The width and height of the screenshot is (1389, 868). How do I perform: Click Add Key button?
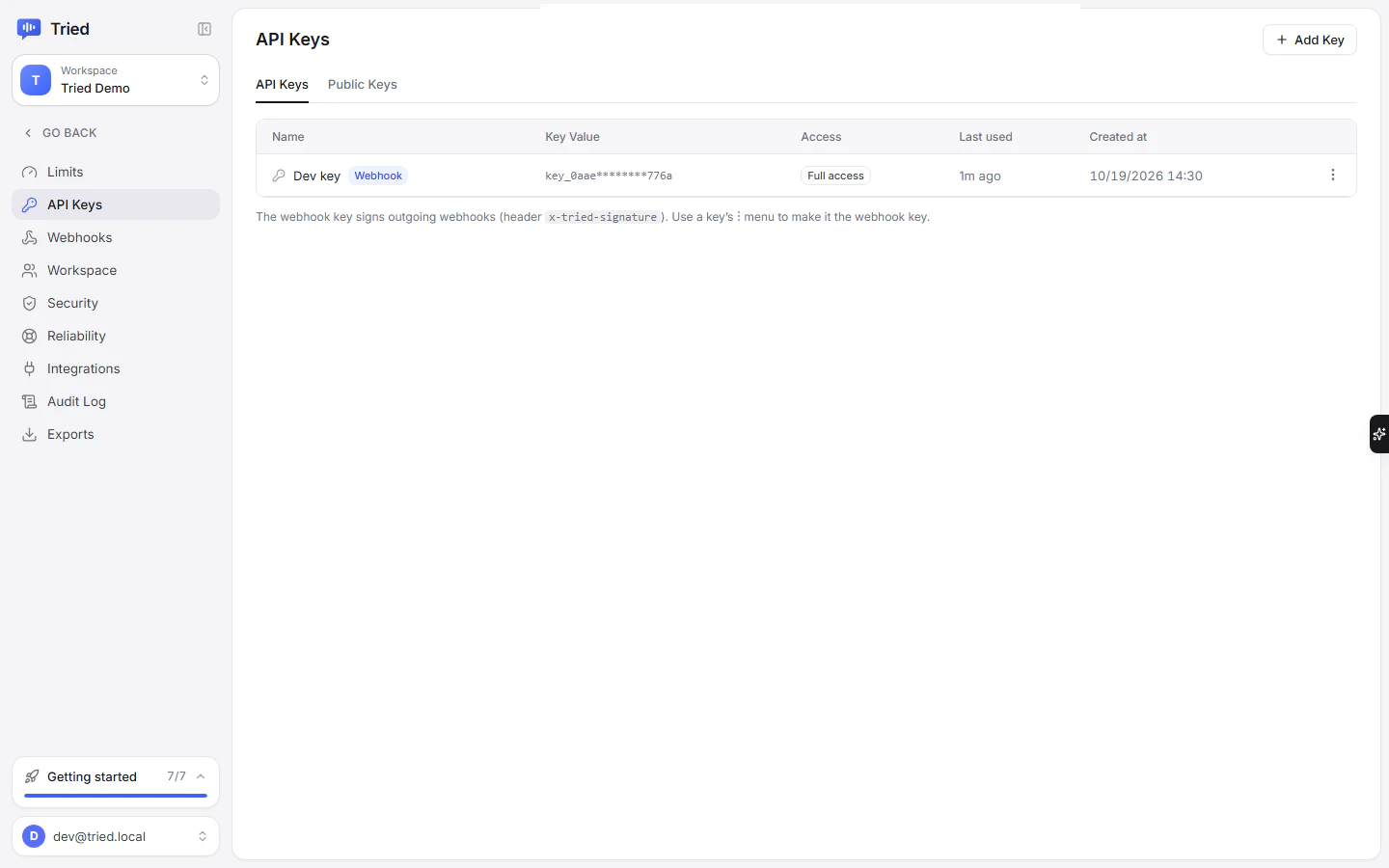1310,40
